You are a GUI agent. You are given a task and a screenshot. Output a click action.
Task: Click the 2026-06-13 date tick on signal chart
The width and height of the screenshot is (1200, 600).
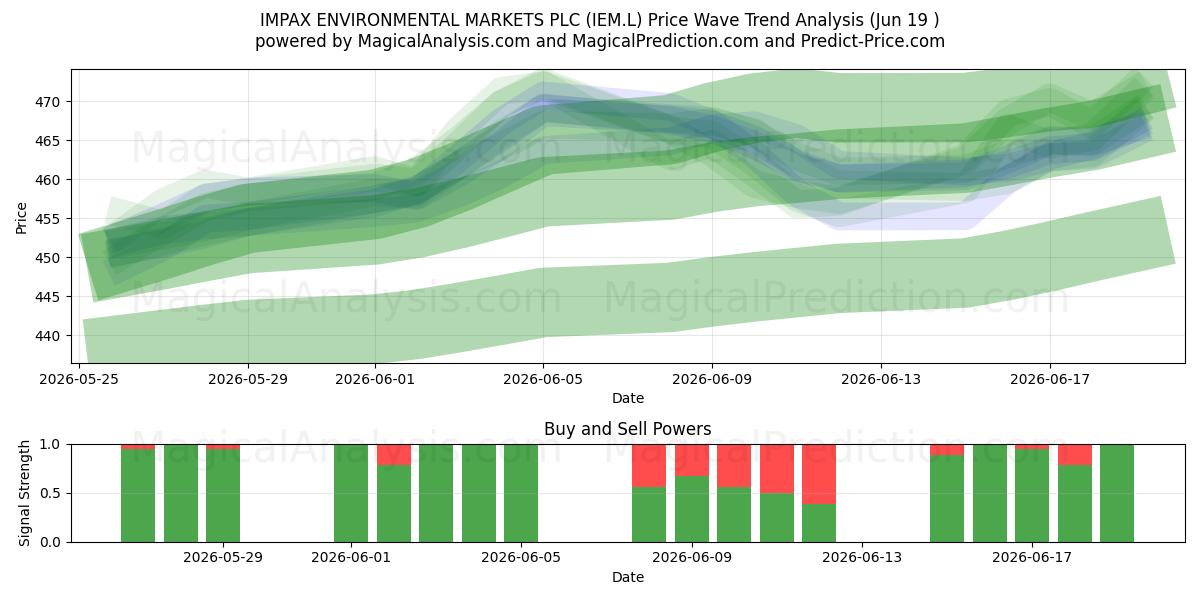pyautogui.click(x=861, y=558)
